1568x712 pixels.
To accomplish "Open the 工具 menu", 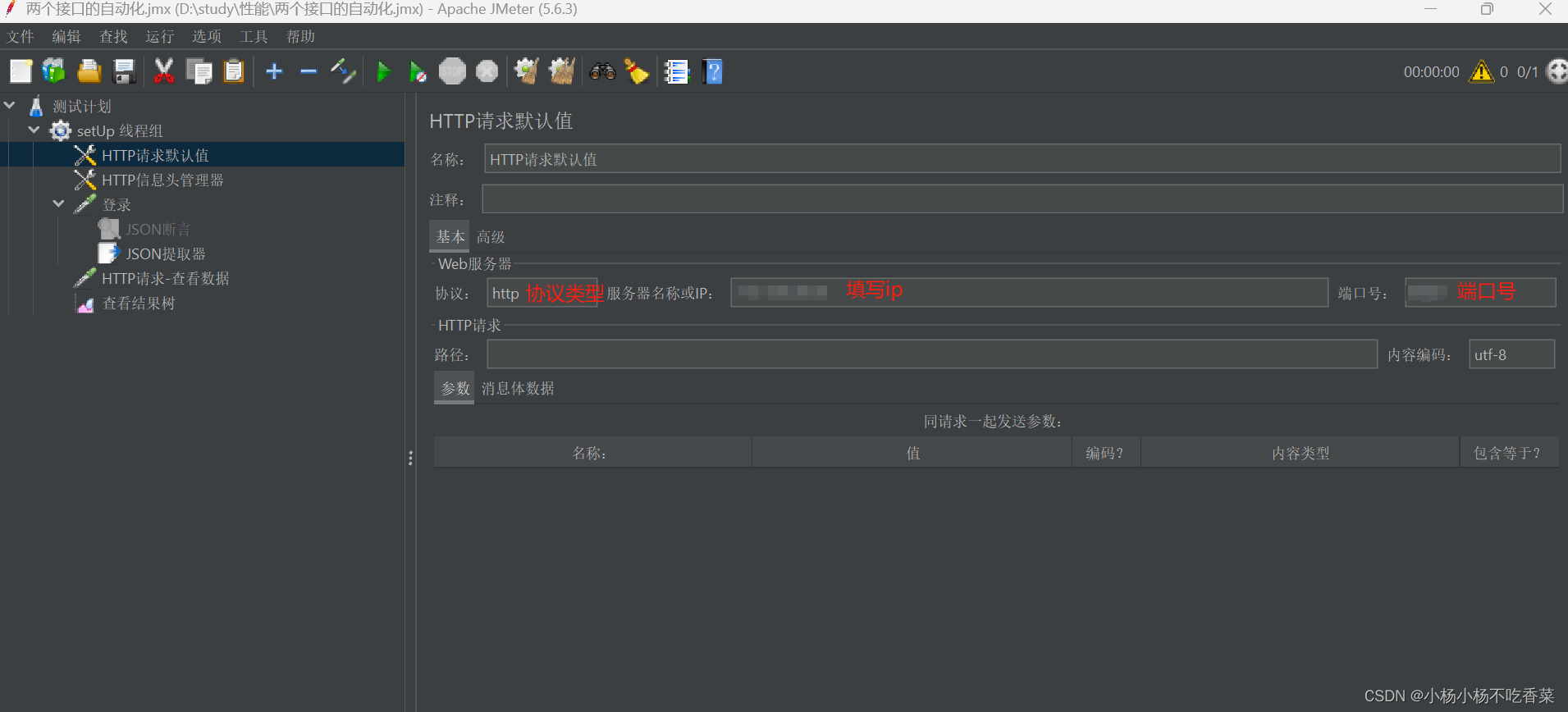I will click(x=254, y=36).
